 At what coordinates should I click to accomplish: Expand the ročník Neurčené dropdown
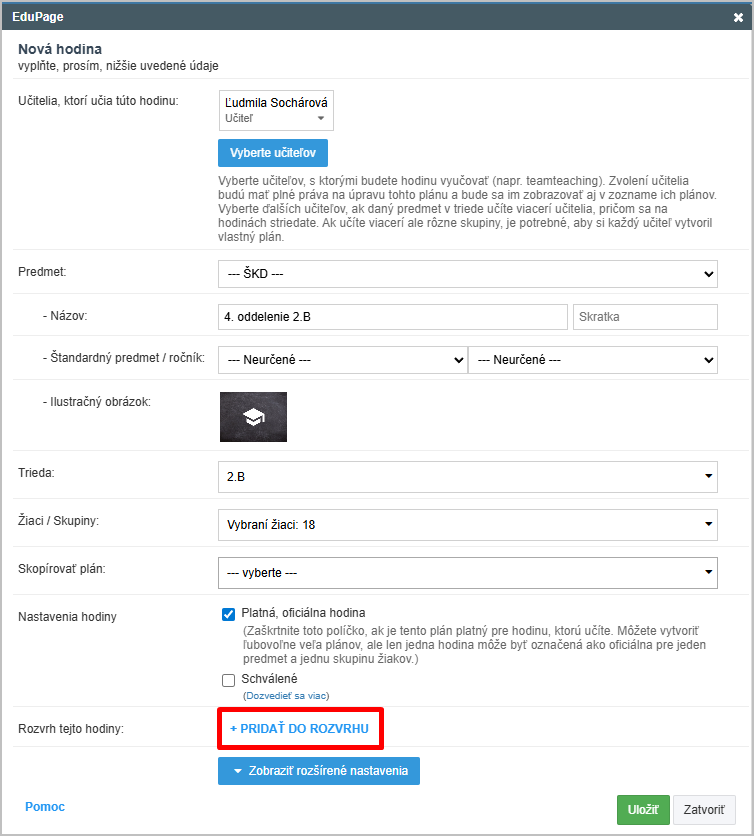pyautogui.click(x=593, y=360)
